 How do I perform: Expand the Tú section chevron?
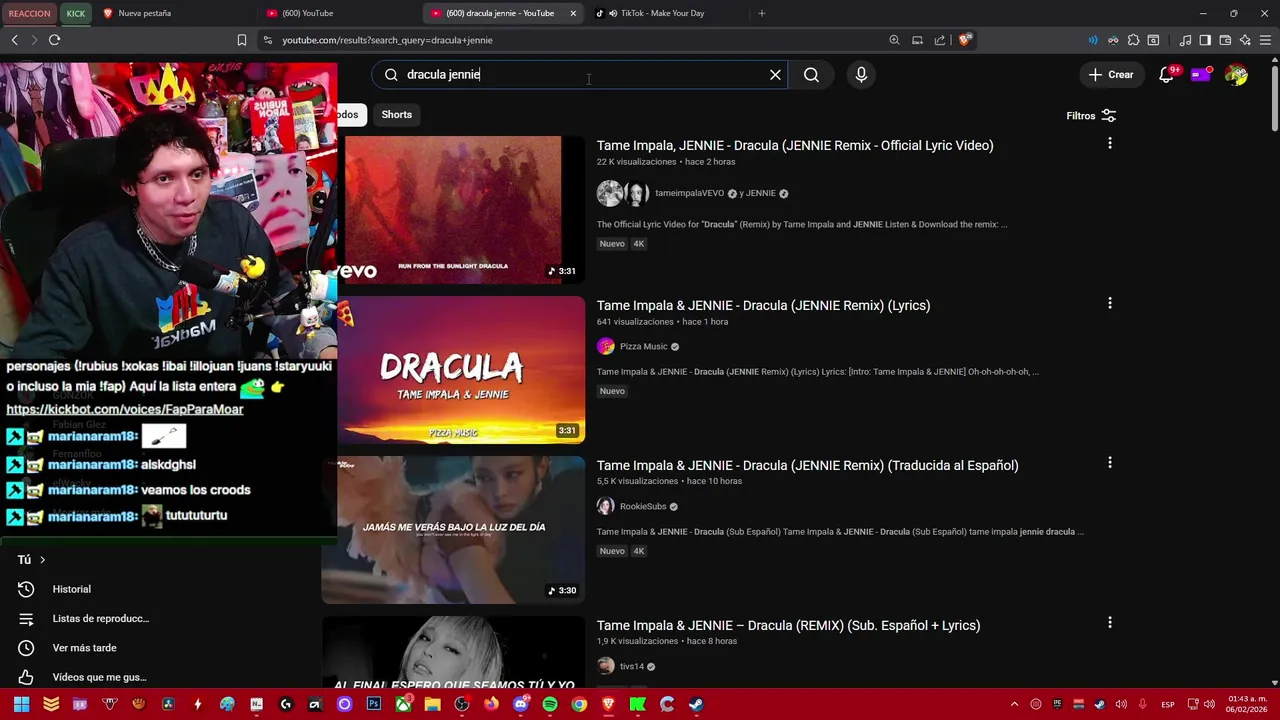[42, 560]
